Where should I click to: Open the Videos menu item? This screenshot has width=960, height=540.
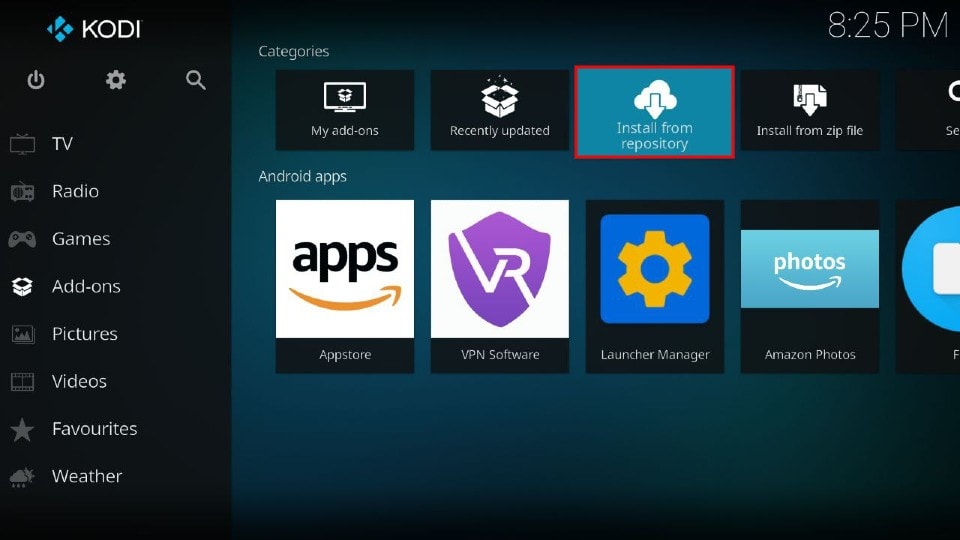pyautogui.click(x=79, y=381)
